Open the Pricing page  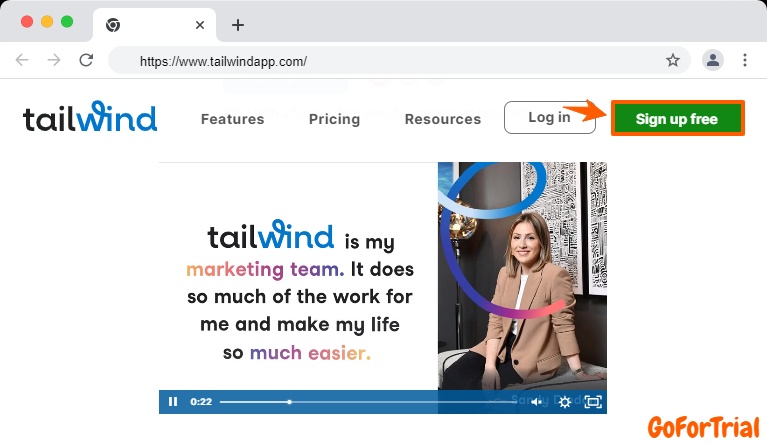(335, 119)
